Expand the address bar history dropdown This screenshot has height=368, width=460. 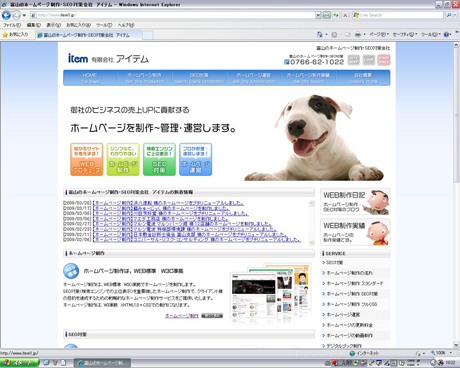pos(318,15)
